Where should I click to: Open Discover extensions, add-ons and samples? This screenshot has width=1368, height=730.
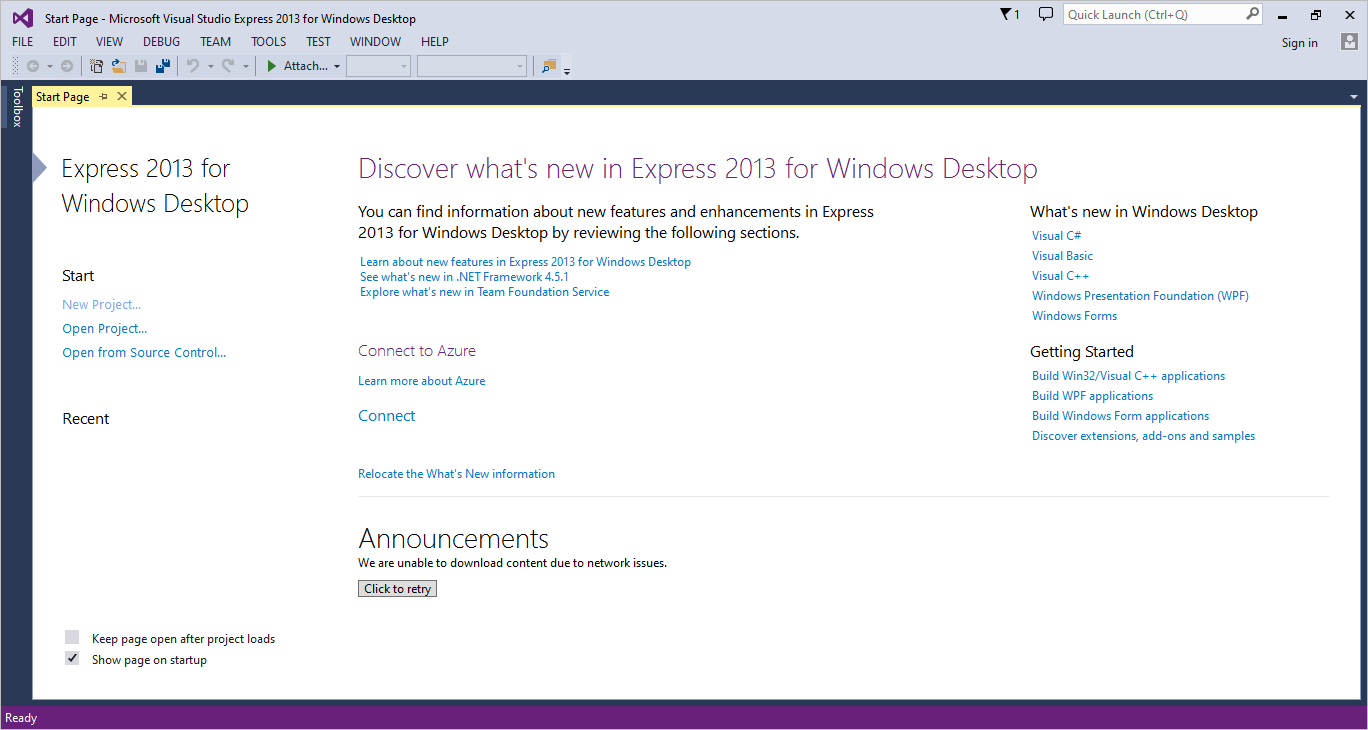point(1144,436)
